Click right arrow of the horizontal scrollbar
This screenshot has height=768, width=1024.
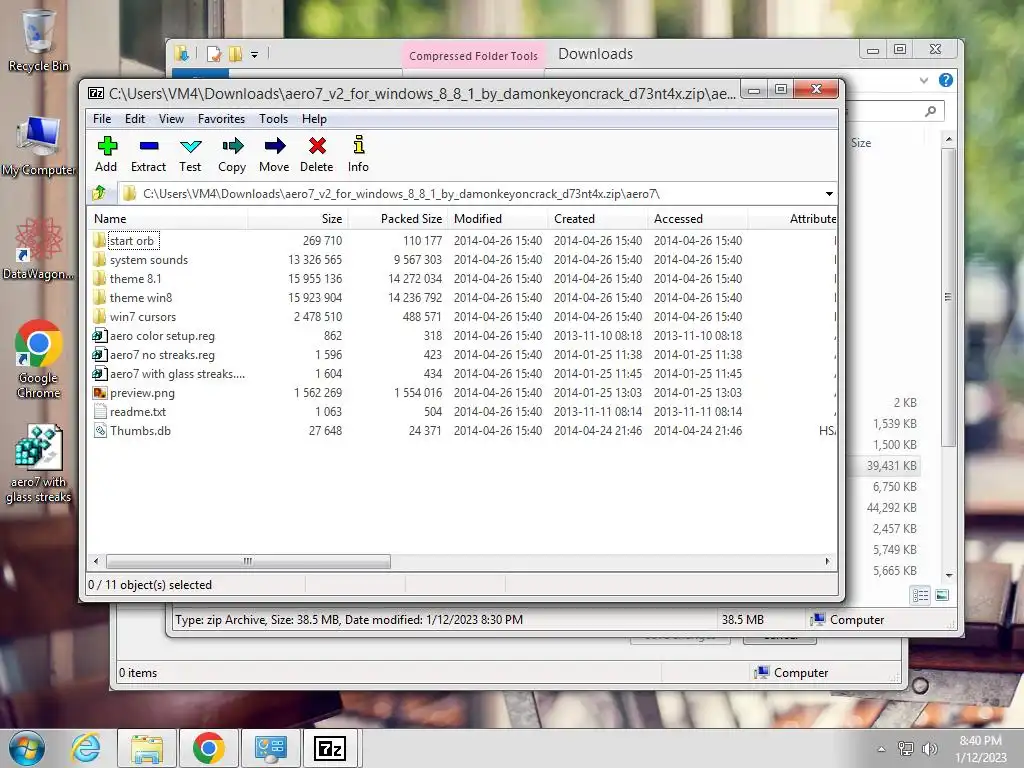pyautogui.click(x=827, y=561)
